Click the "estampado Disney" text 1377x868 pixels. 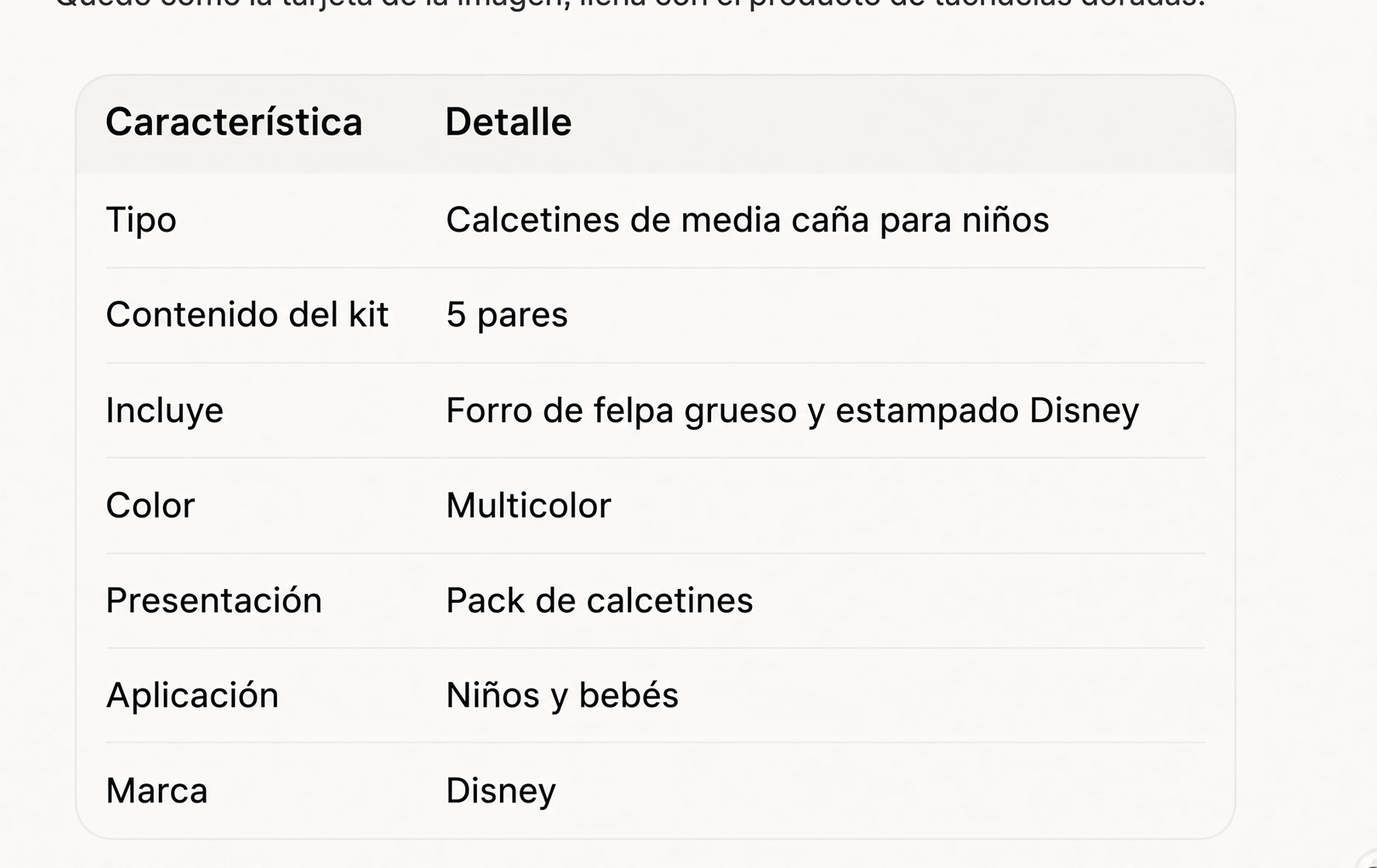(x=987, y=411)
